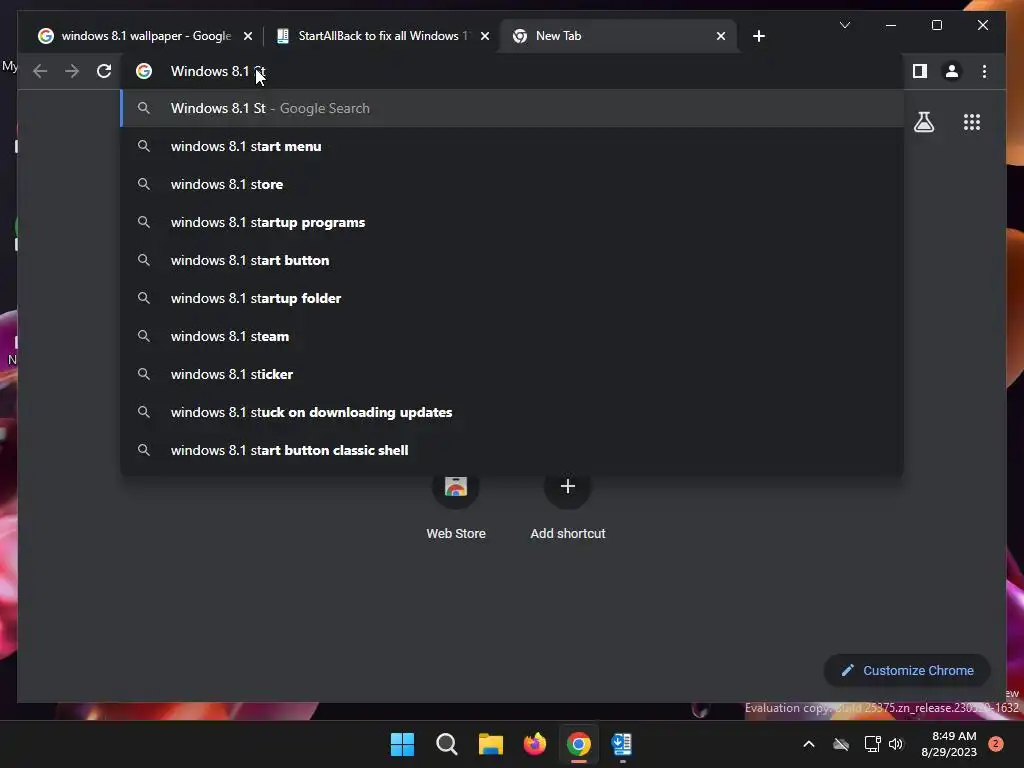Open File Explorer from taskbar

click(x=490, y=744)
